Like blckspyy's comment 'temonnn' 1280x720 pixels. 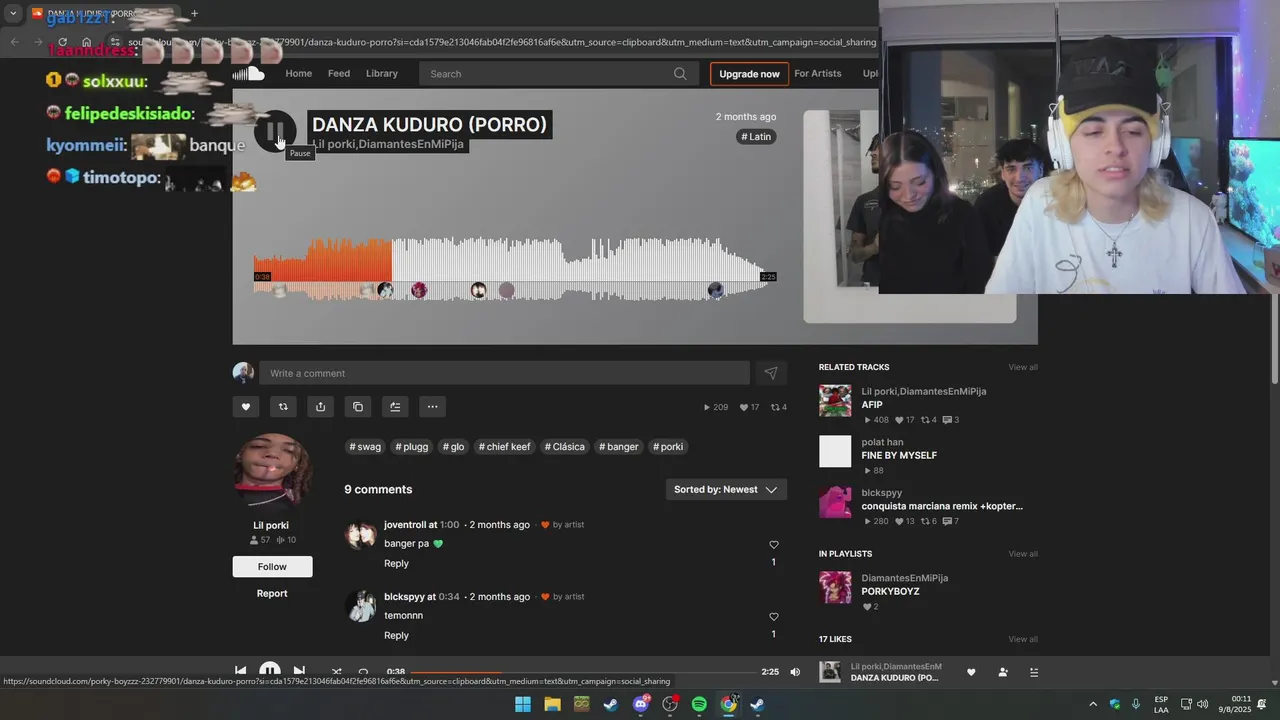coord(773,617)
